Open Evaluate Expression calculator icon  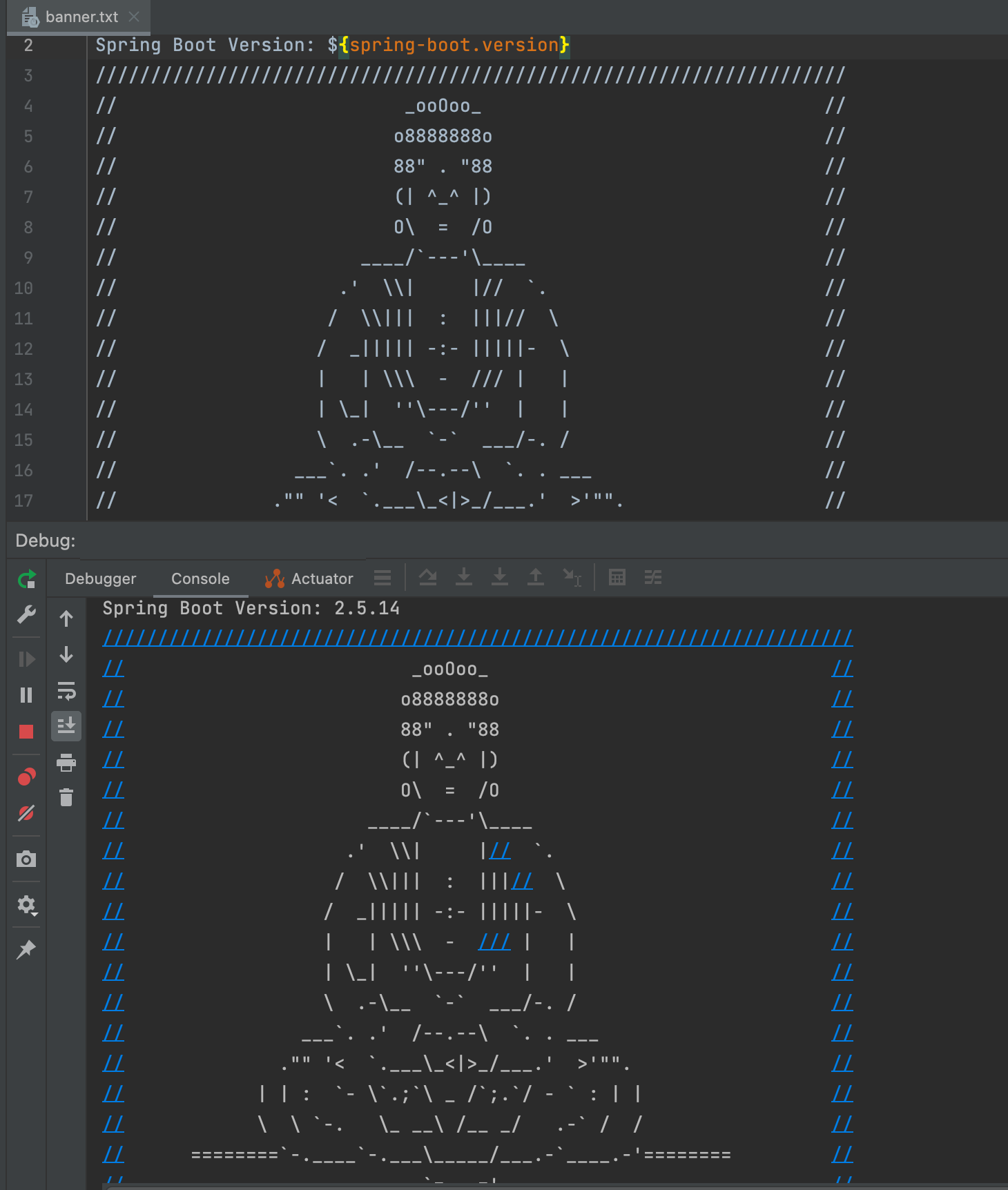tap(617, 577)
